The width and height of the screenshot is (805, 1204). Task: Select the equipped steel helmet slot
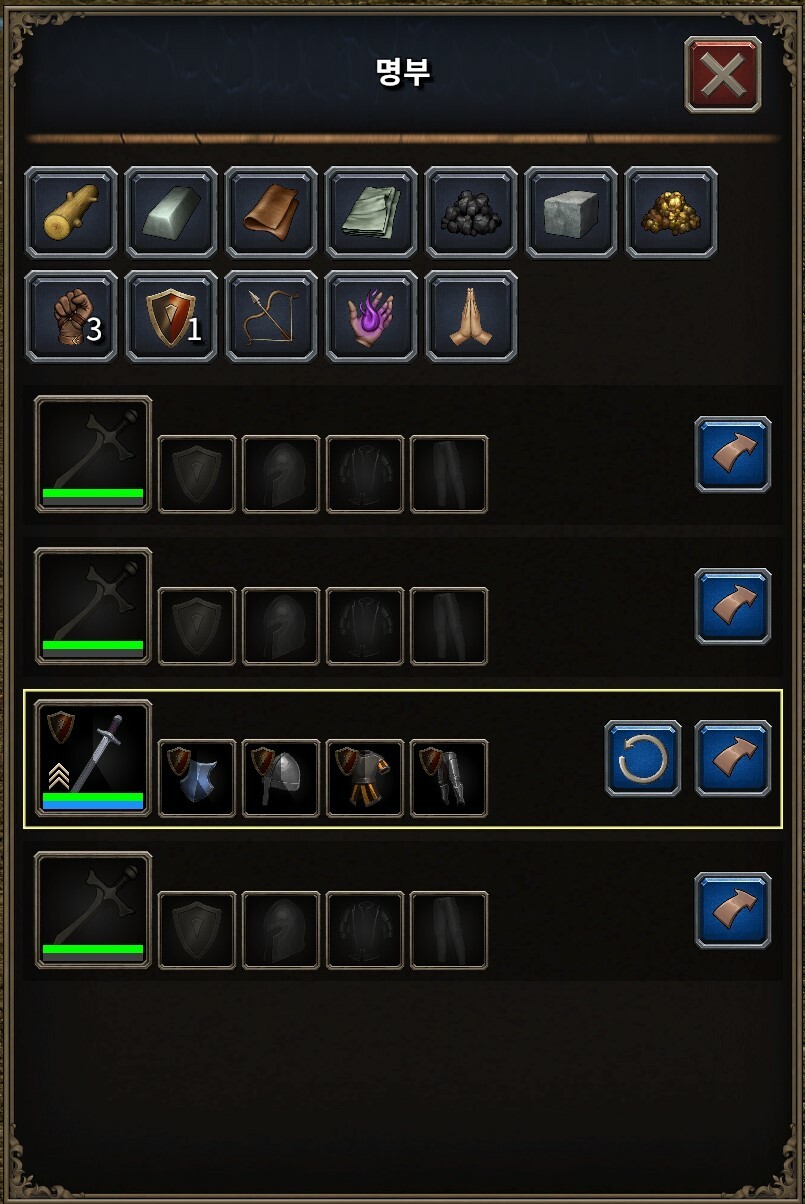pyautogui.click(x=281, y=778)
